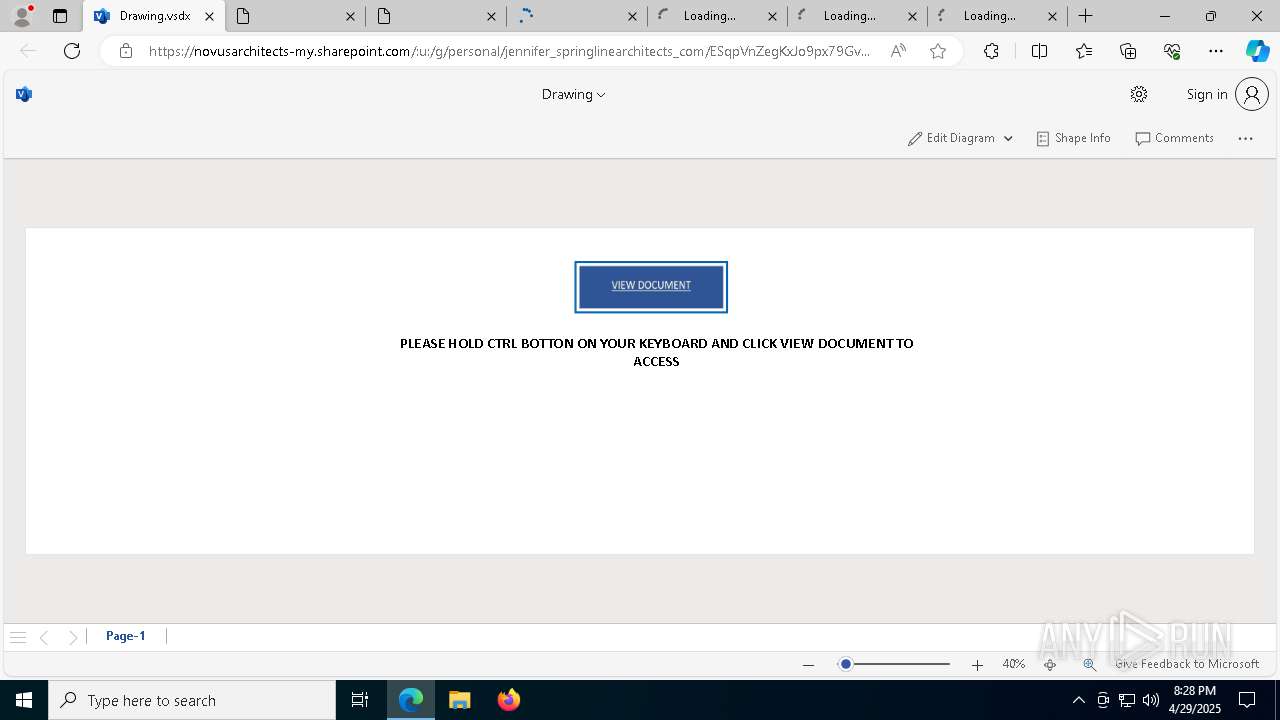
Task: Zoom in with the plus icon
Action: 977,665
